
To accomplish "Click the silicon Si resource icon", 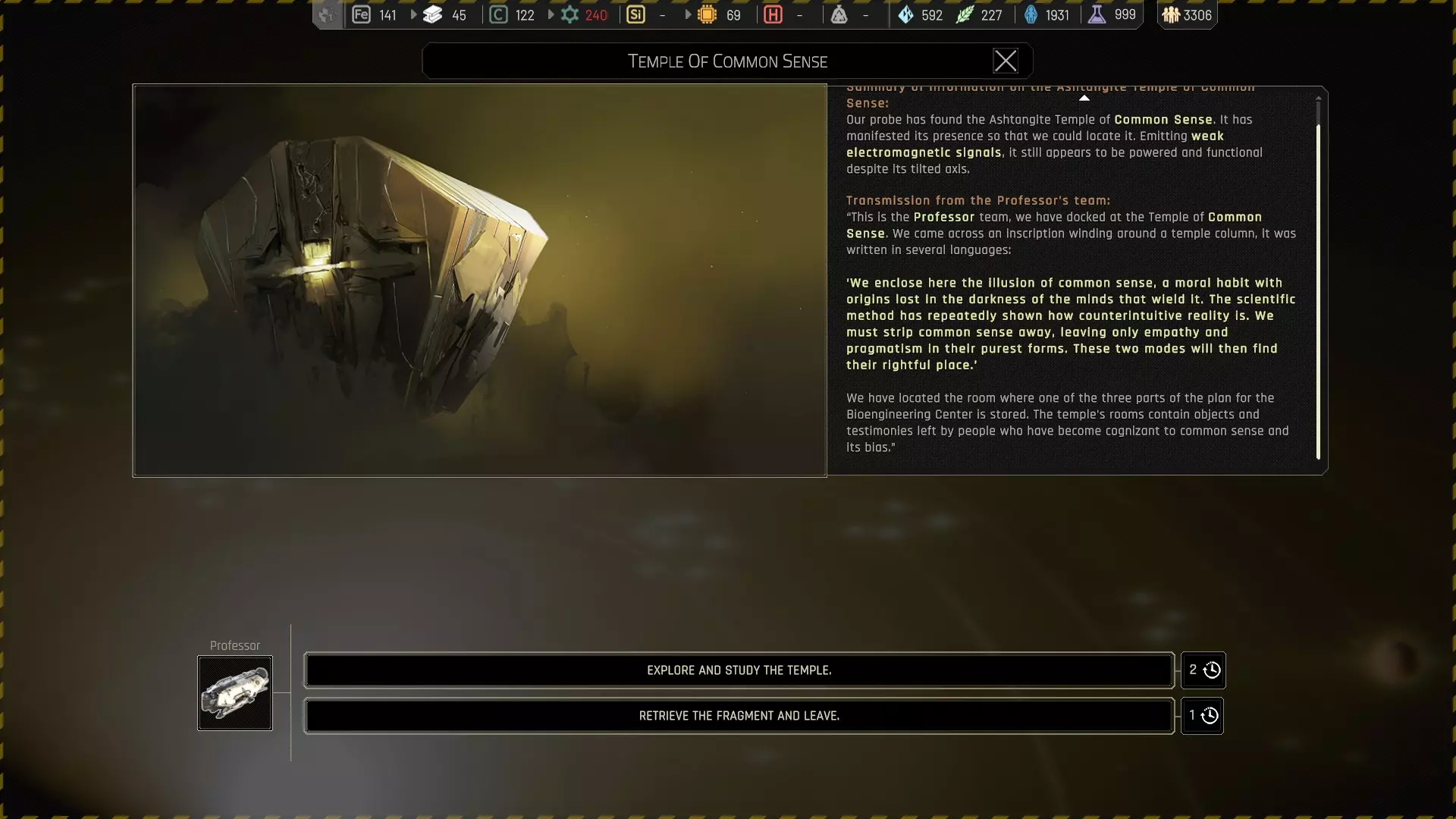I will click(x=635, y=14).
